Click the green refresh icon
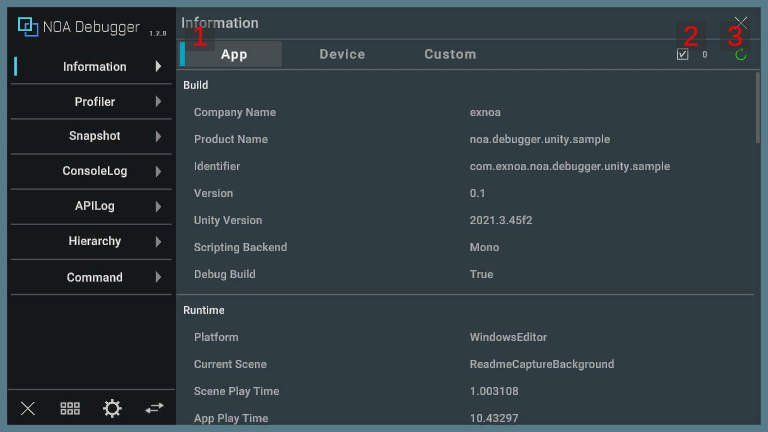This screenshot has width=768, height=432. click(x=741, y=55)
